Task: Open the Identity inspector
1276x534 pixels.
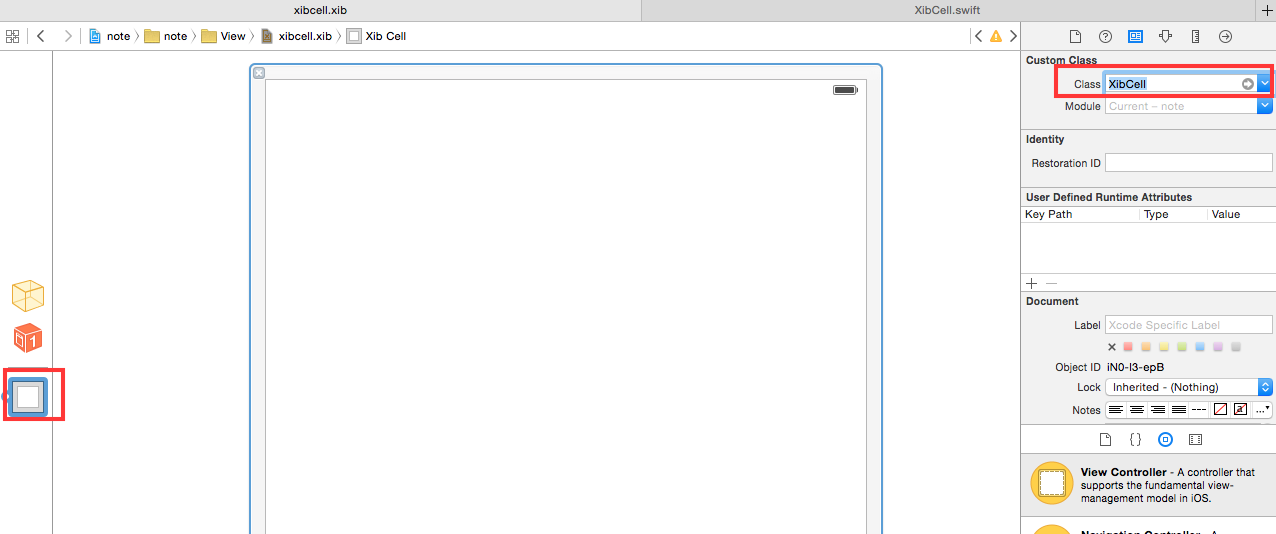Action: 1135,36
